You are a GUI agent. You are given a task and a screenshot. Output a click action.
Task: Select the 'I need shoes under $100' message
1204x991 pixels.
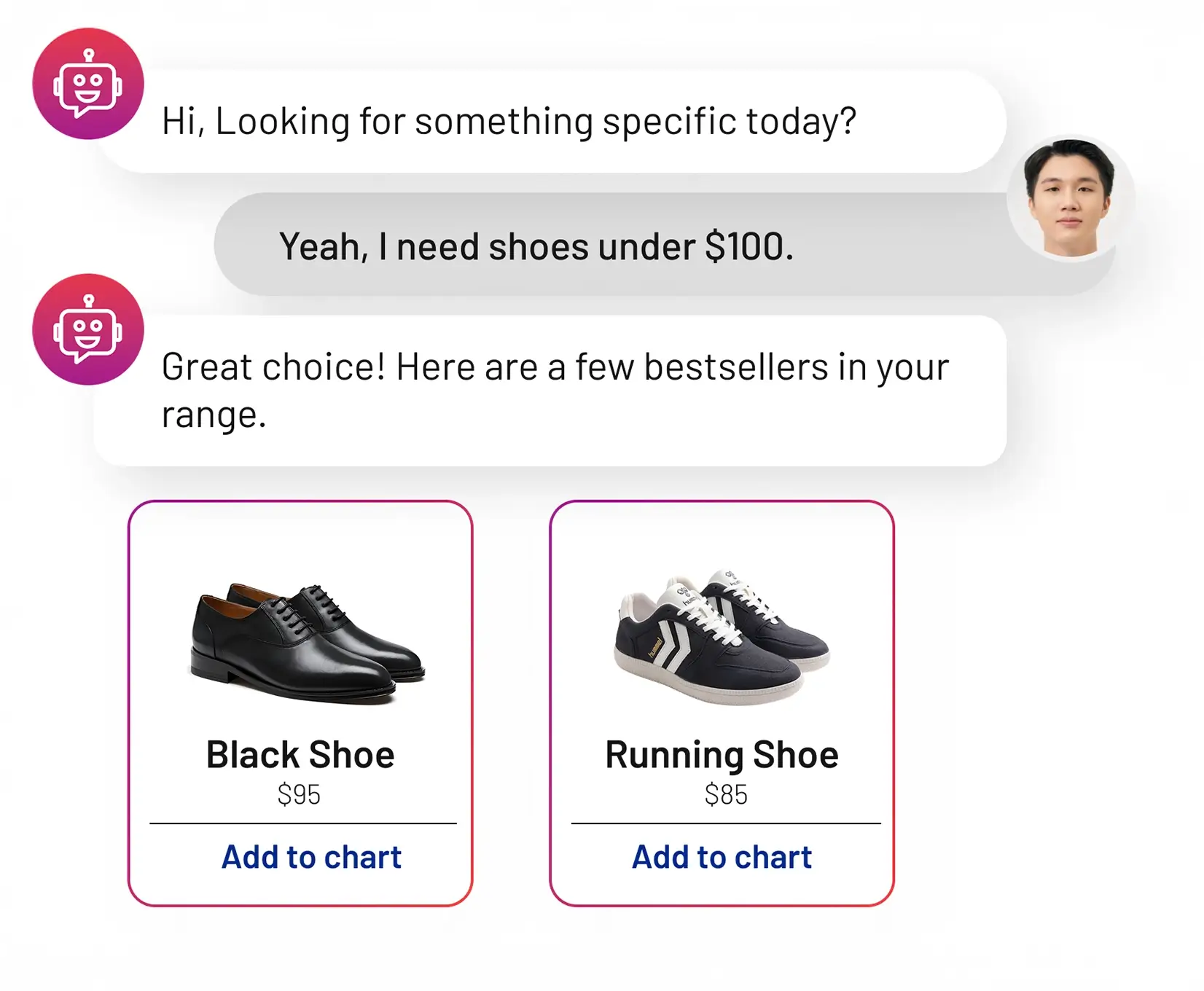point(536,246)
